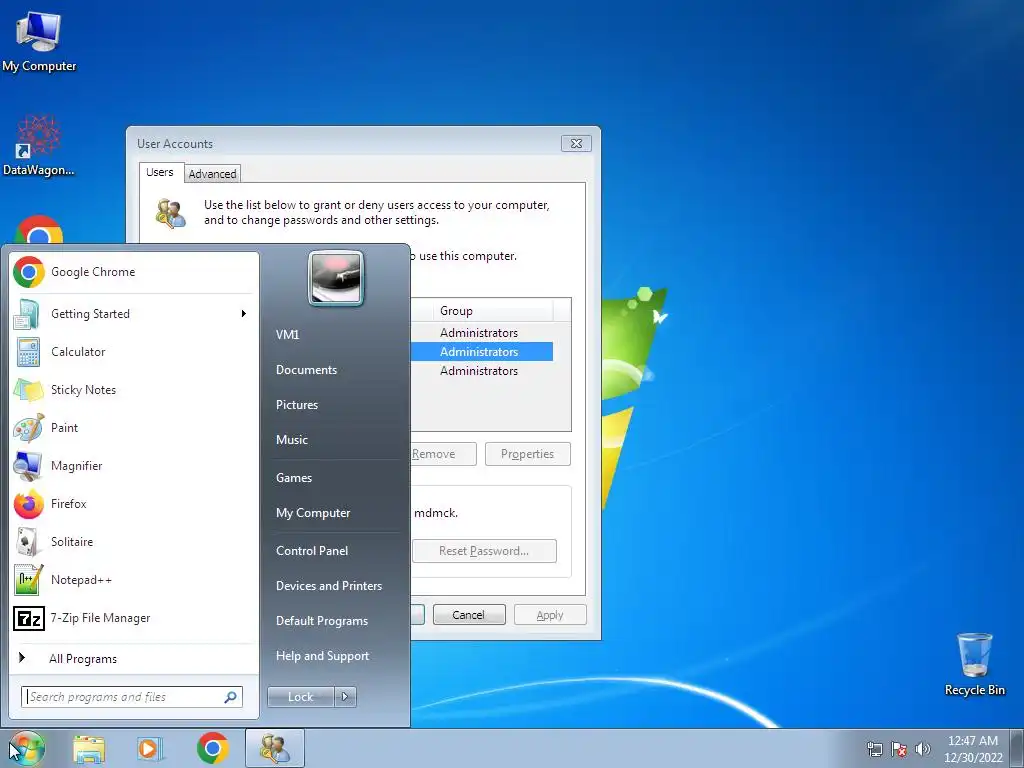Expand Getting Started submenu arrow
The height and width of the screenshot is (768, 1024).
point(244,313)
